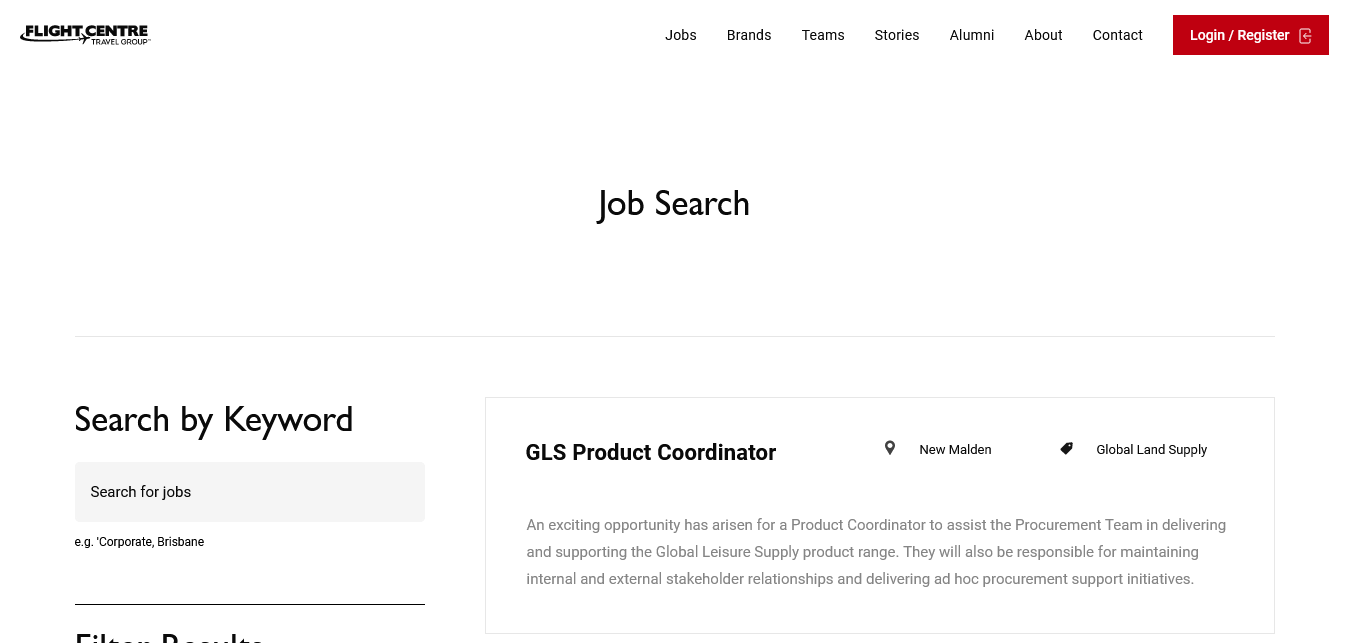Click the New Malden location label

click(955, 450)
